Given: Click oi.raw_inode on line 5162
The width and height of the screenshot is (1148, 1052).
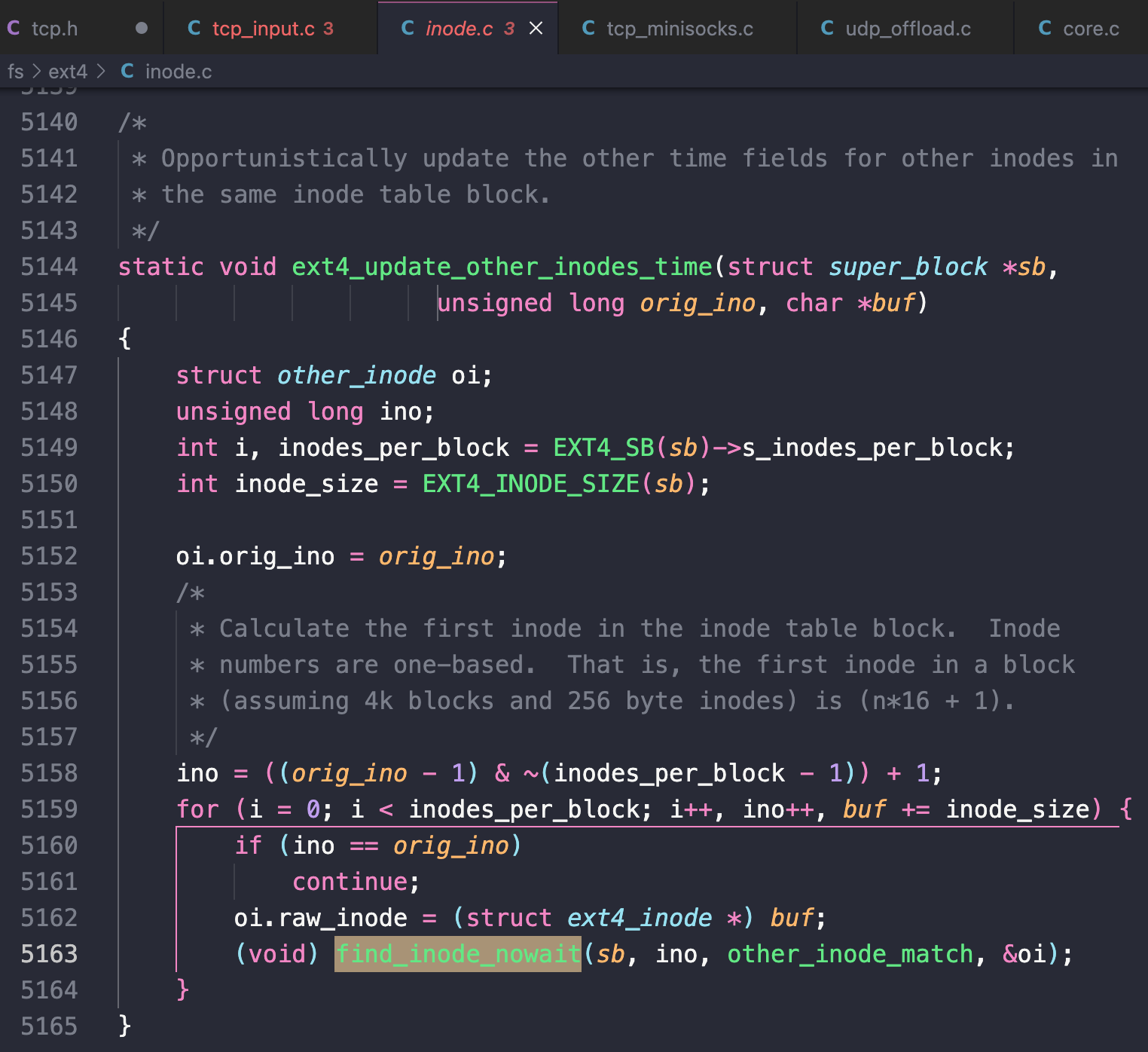Looking at the screenshot, I should (x=321, y=918).
